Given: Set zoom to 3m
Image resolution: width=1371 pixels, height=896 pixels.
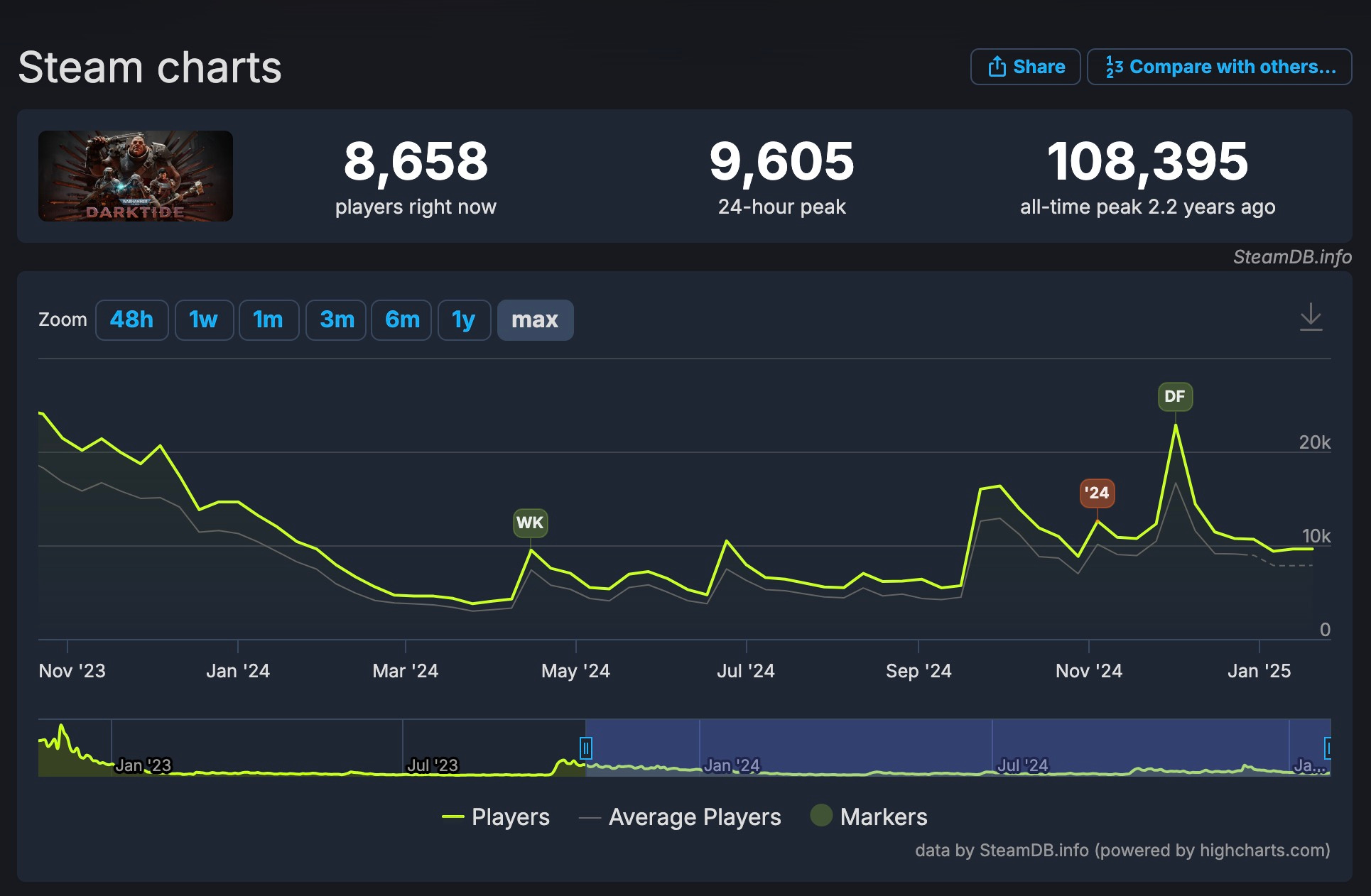Looking at the screenshot, I should [336, 319].
